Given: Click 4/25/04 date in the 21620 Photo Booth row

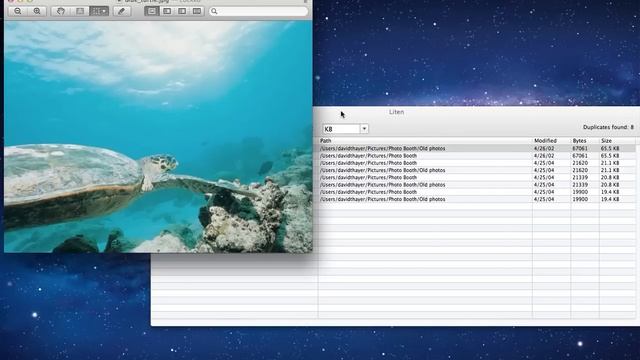Looking at the screenshot, I should point(544,163).
